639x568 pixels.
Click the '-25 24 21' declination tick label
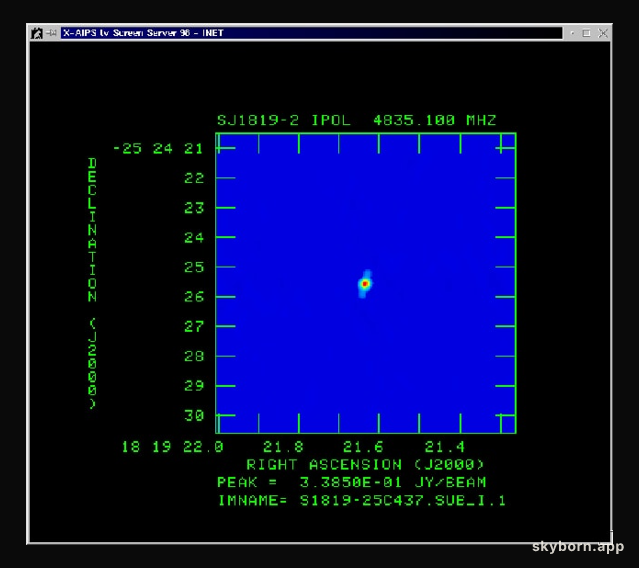(158, 148)
